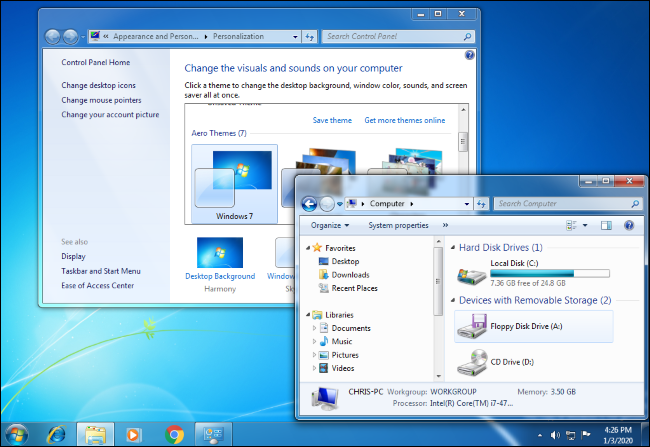This screenshot has width=650, height=447.
Task: Click the help icon in the Computer window
Action: (x=629, y=226)
